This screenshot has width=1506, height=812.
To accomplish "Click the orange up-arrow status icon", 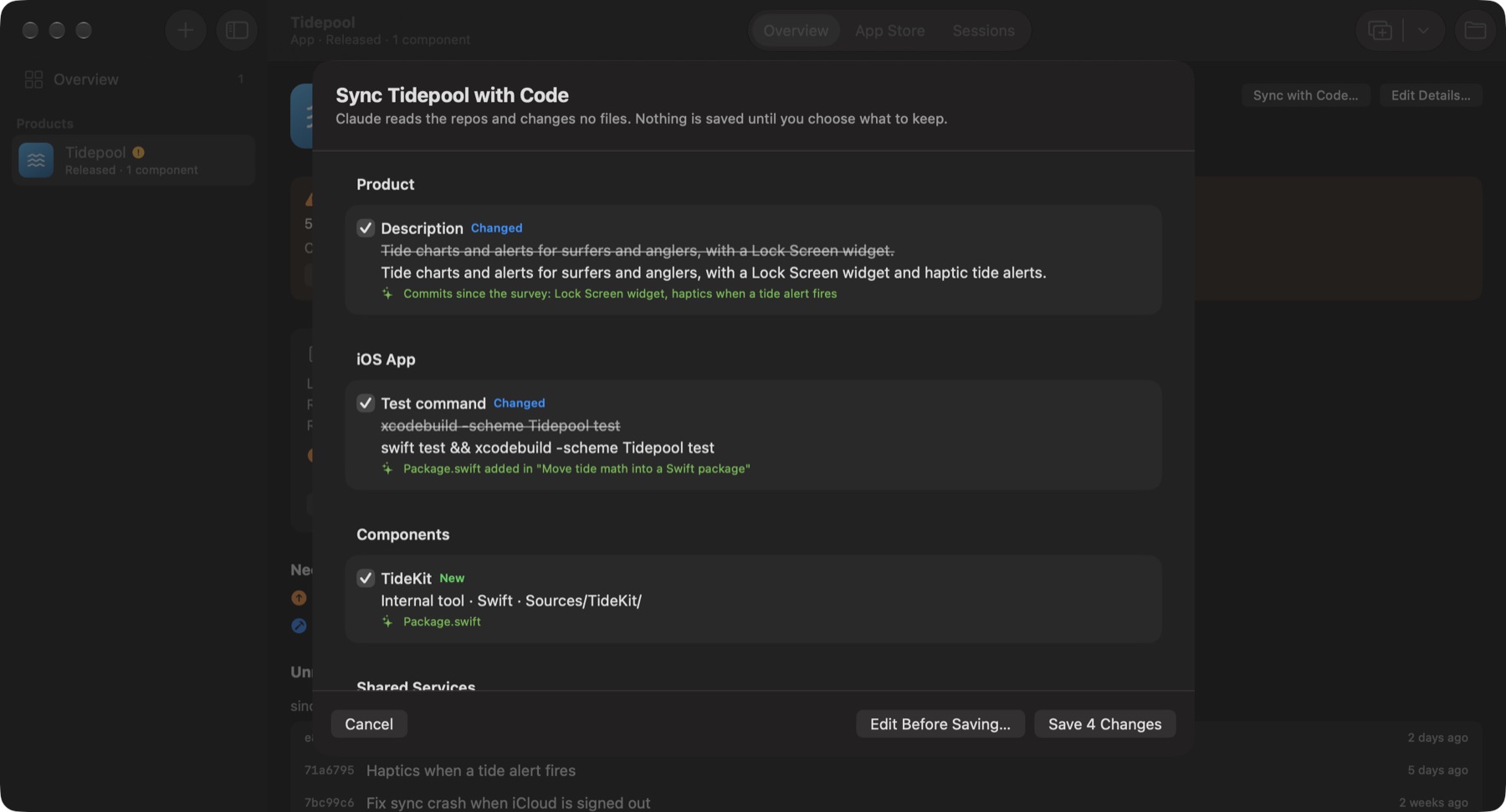I will (299, 598).
